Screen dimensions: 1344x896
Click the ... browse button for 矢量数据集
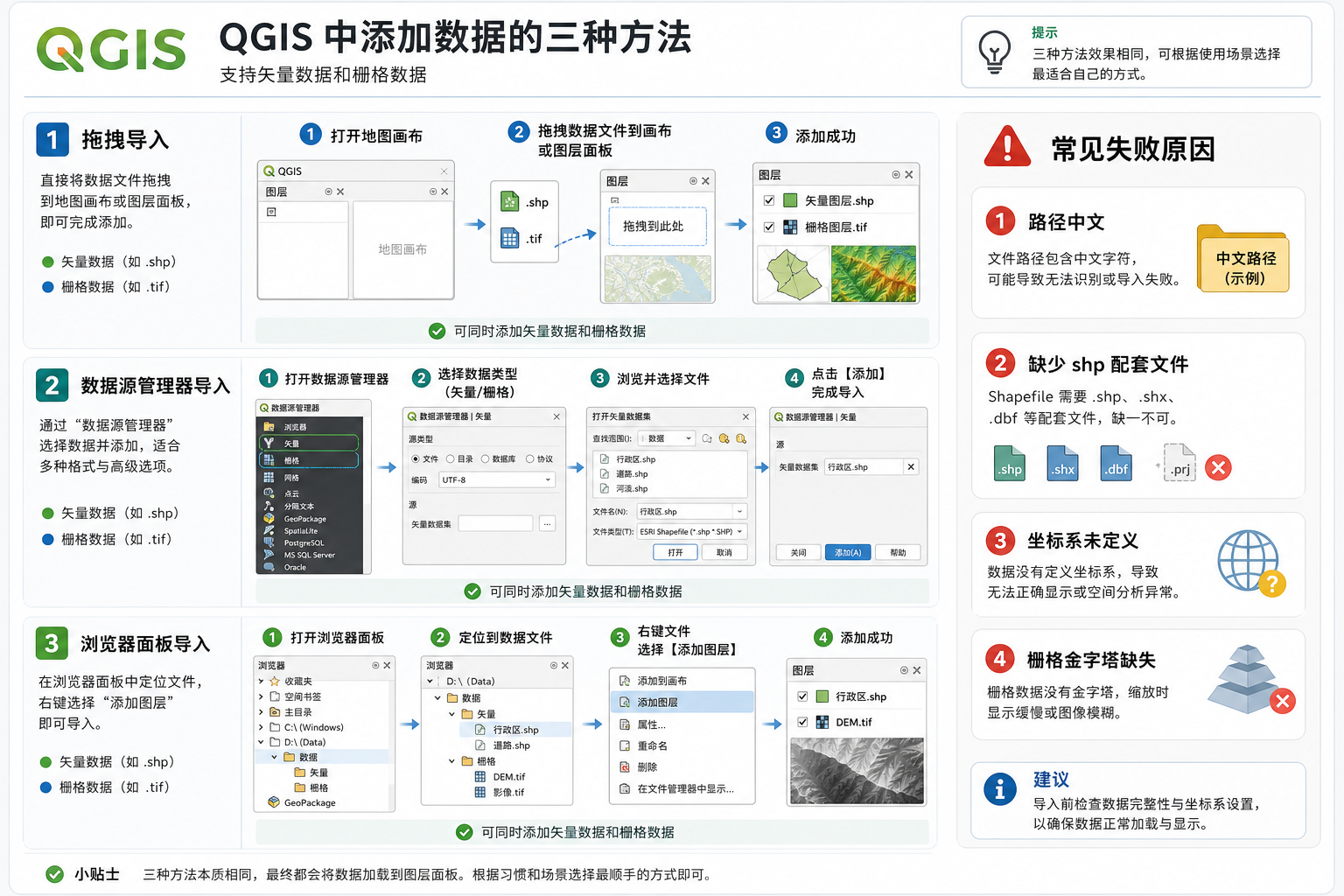tap(547, 523)
